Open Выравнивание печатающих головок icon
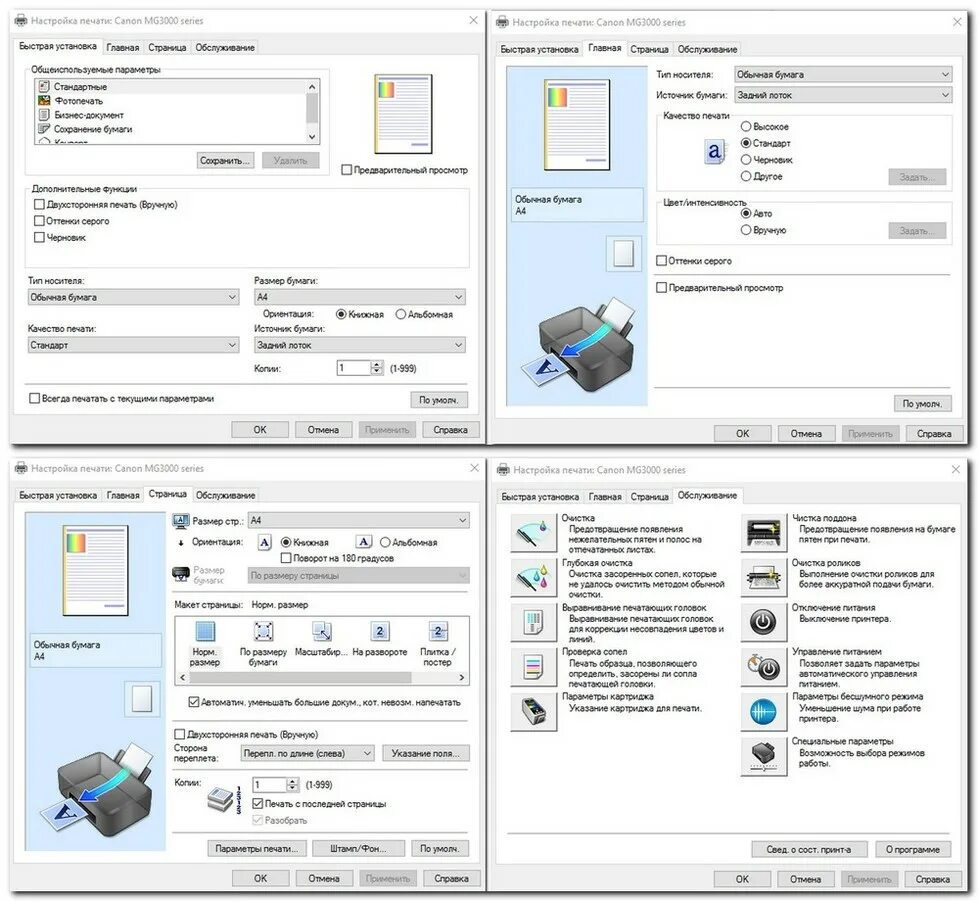This screenshot has height=902, width=979. click(533, 622)
